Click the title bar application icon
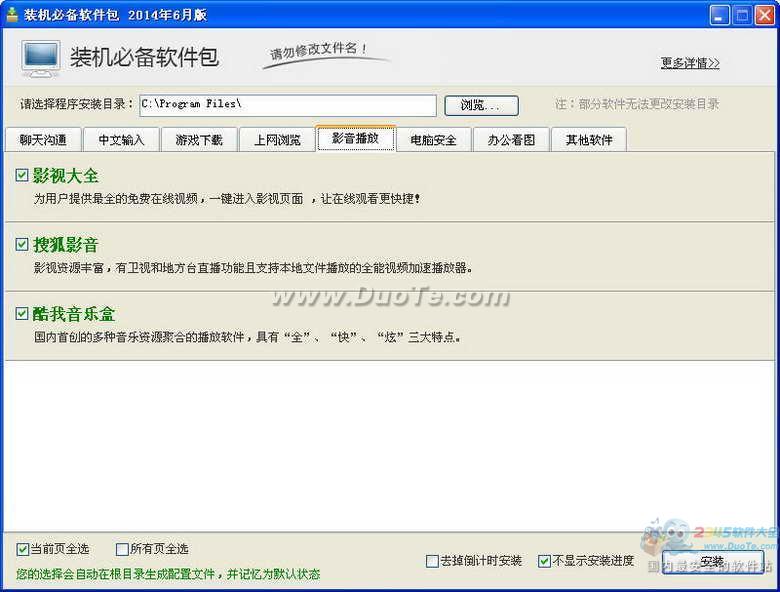This screenshot has height=592, width=780. pos(12,14)
